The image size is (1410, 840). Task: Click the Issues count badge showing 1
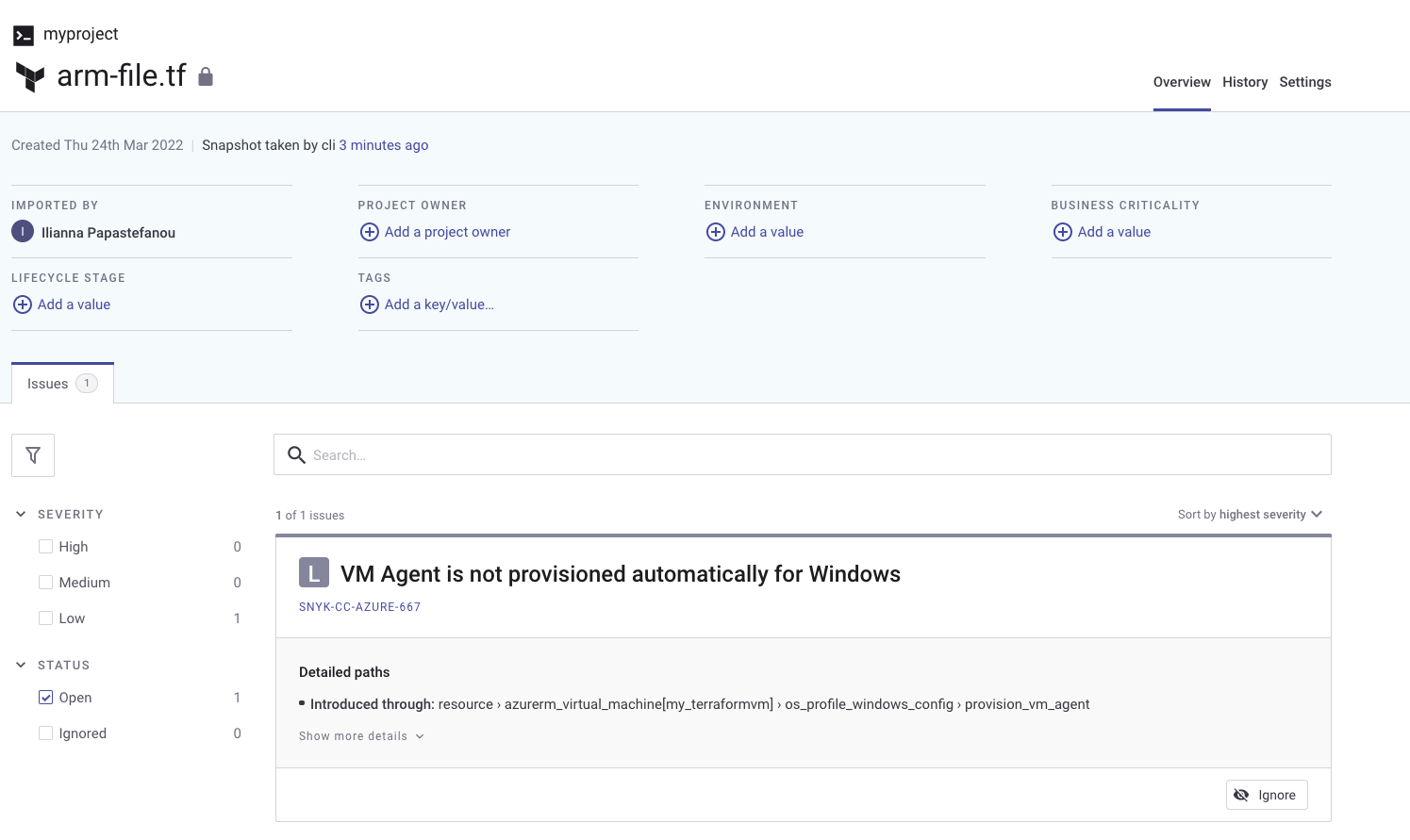click(x=87, y=383)
